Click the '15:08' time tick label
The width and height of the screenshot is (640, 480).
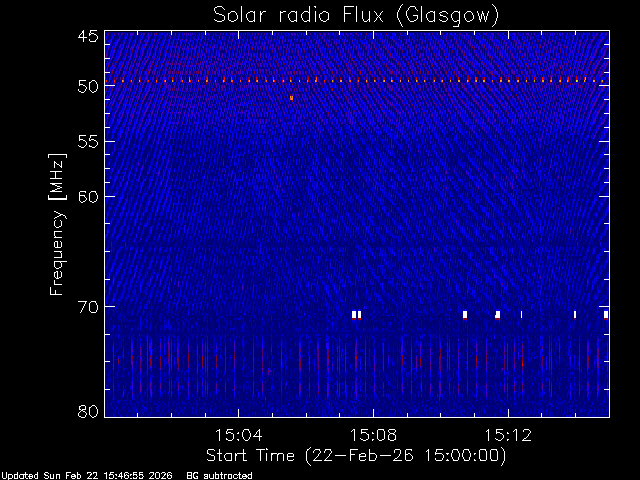coord(373,435)
